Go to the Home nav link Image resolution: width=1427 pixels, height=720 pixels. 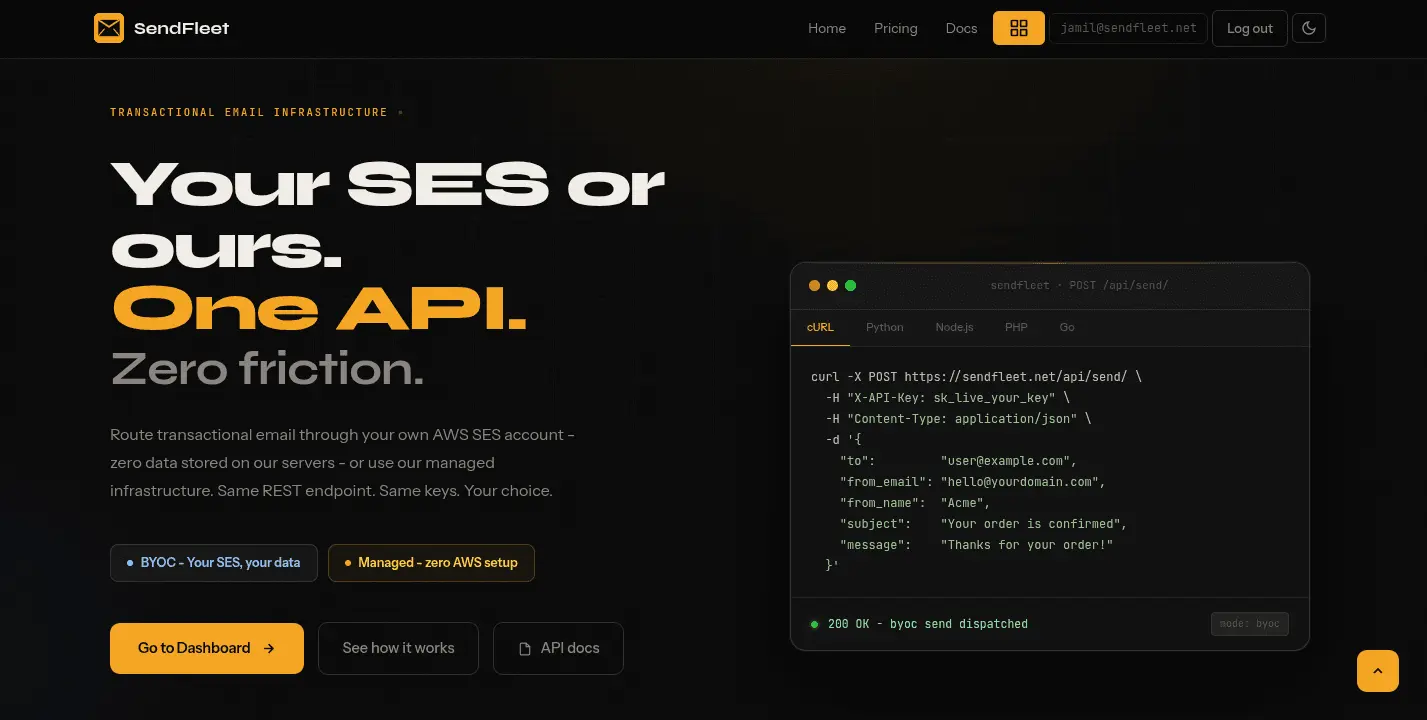[x=827, y=28]
